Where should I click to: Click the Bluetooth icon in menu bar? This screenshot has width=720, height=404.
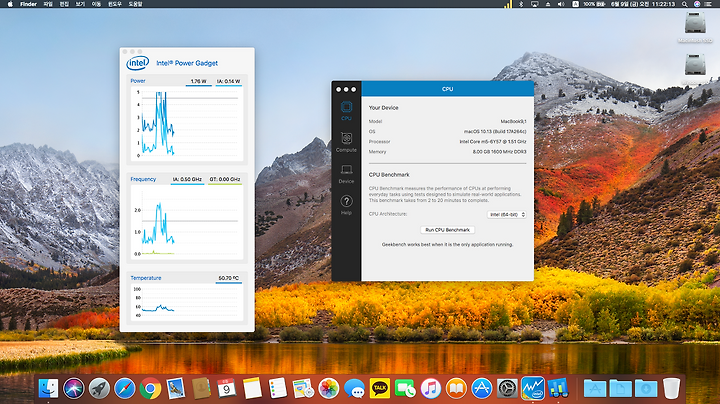(521, 4)
